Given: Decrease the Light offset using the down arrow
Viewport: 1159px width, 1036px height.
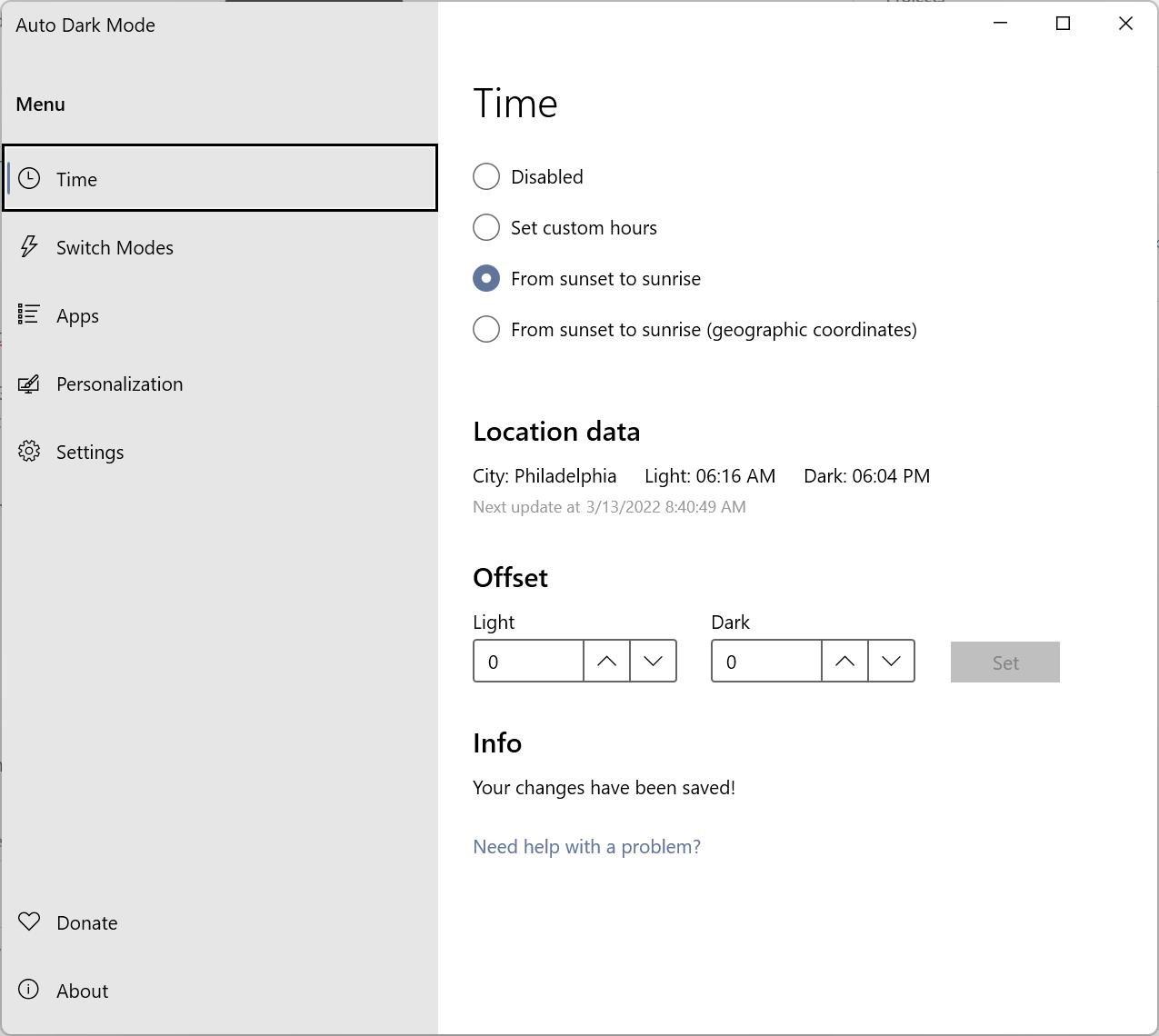Looking at the screenshot, I should click(653, 661).
